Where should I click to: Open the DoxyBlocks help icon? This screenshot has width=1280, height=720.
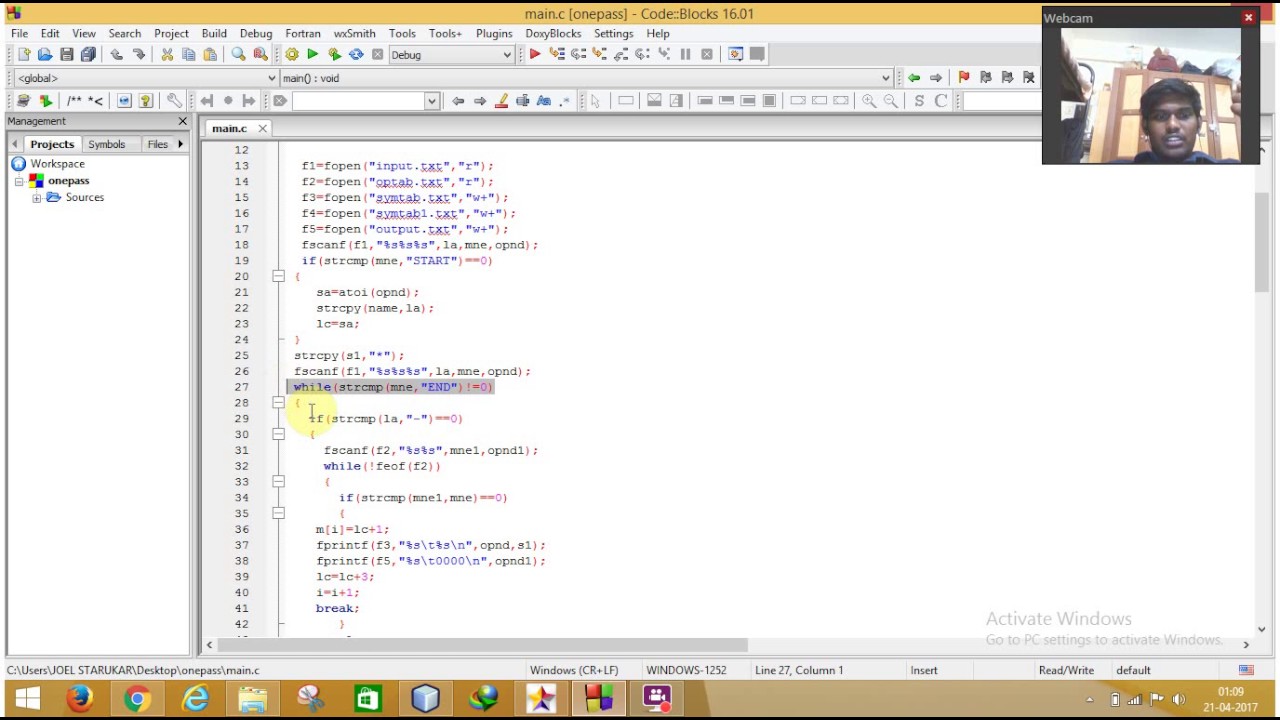(146, 101)
